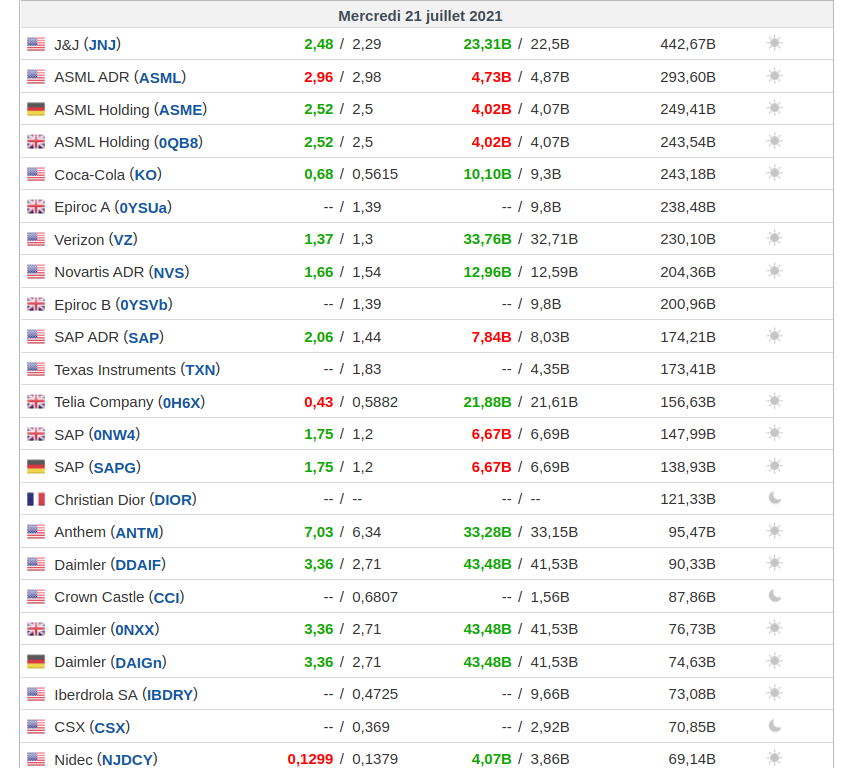The image size is (854, 768).
Task: Click the 293,60B market cap value
Action: click(x=688, y=77)
